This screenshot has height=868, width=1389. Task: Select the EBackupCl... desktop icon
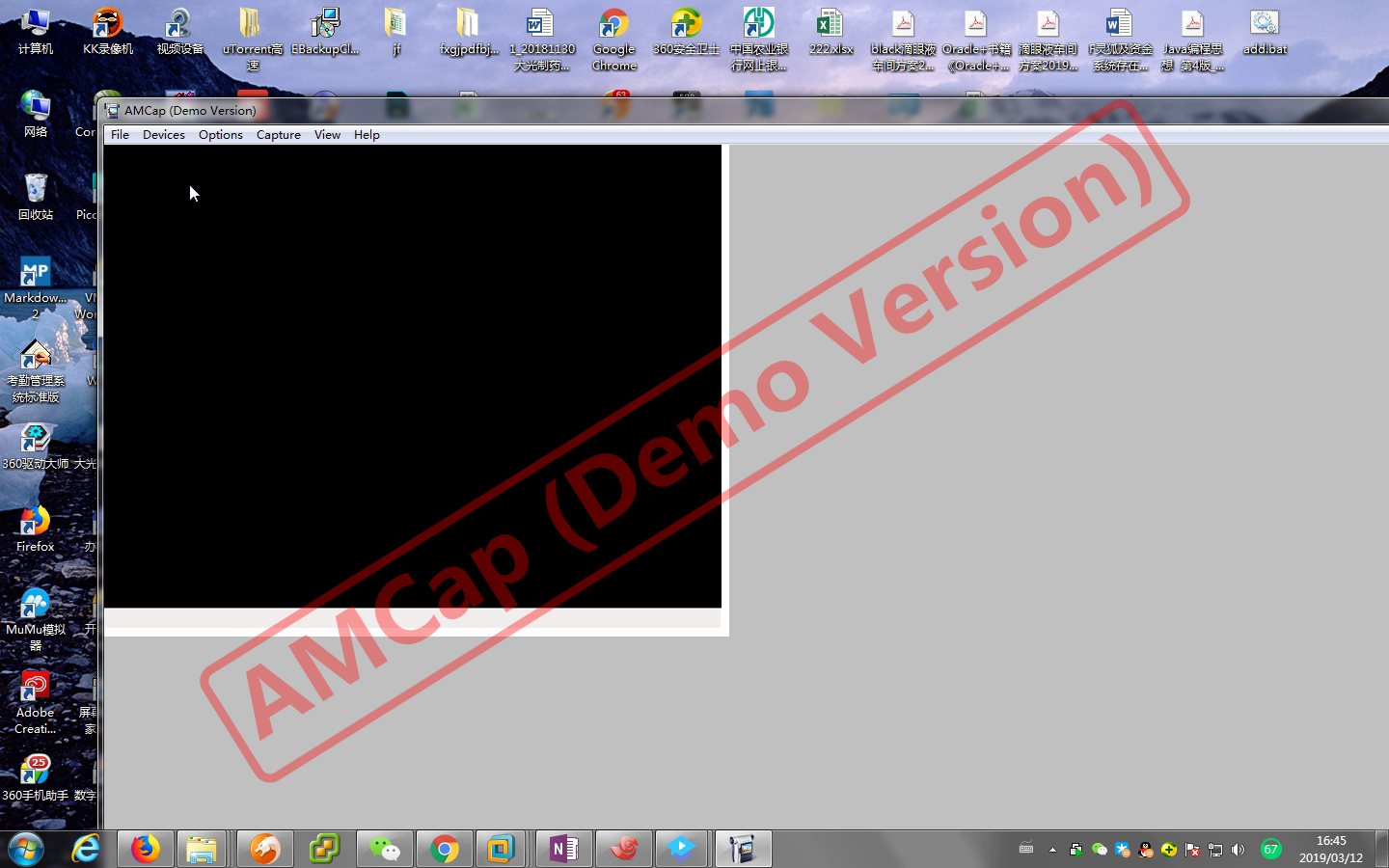click(x=325, y=32)
